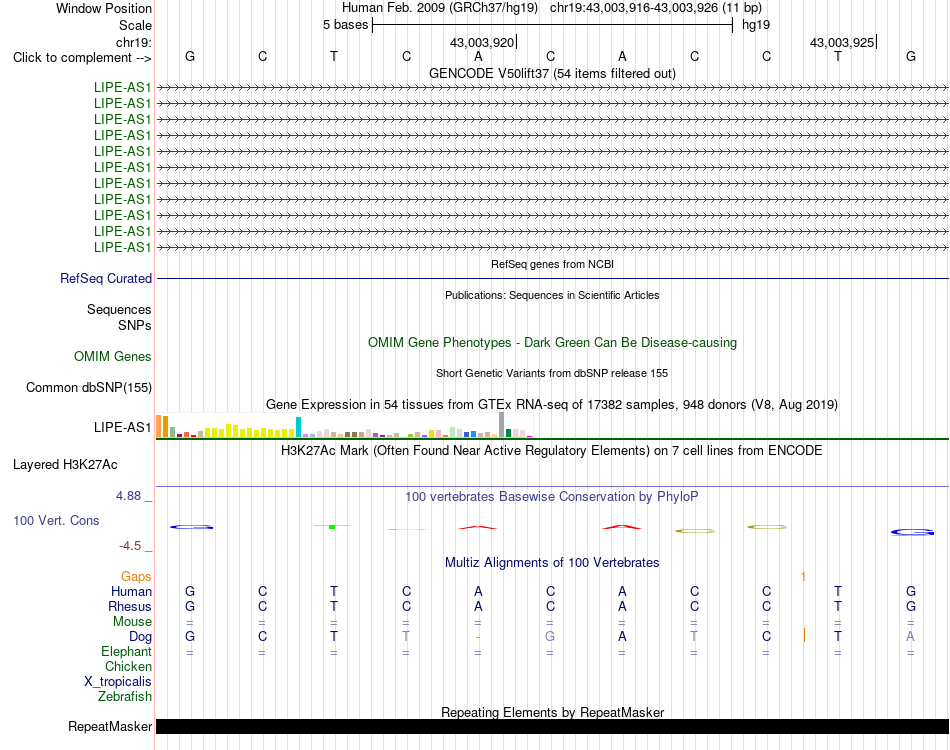
Task: Open the GTEx Gene Expression track title
Action: pyautogui.click(x=552, y=405)
